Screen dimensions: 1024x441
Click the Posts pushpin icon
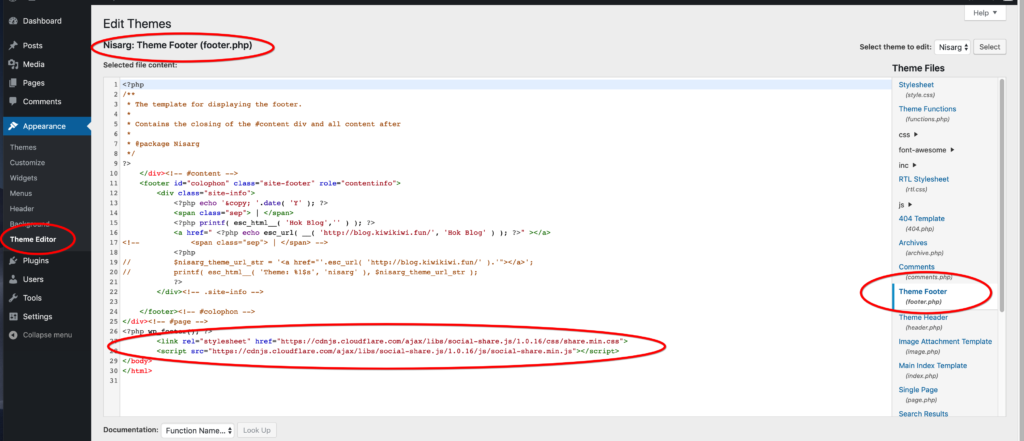tap(13, 46)
